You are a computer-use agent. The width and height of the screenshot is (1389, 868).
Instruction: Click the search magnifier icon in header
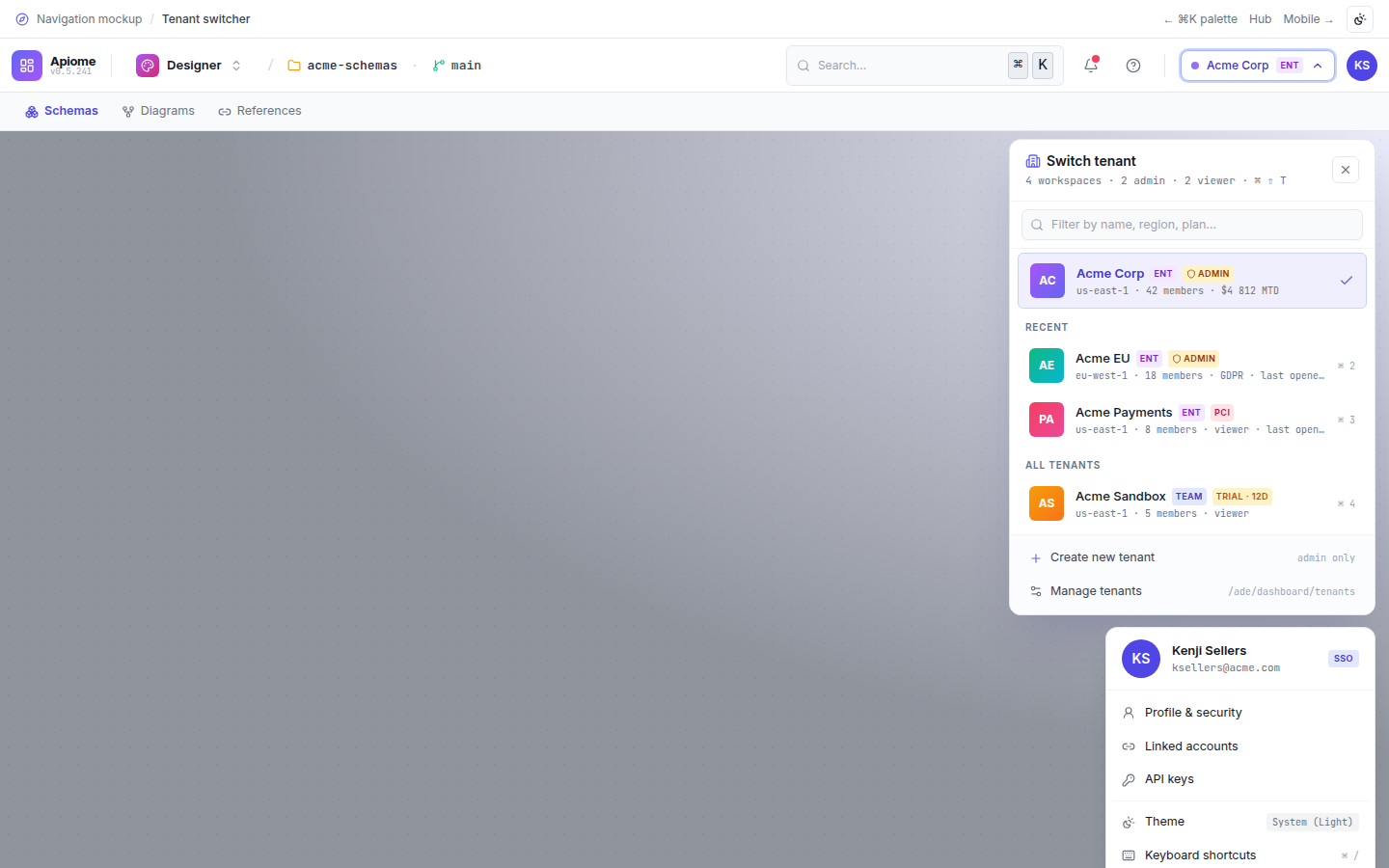pos(803,66)
